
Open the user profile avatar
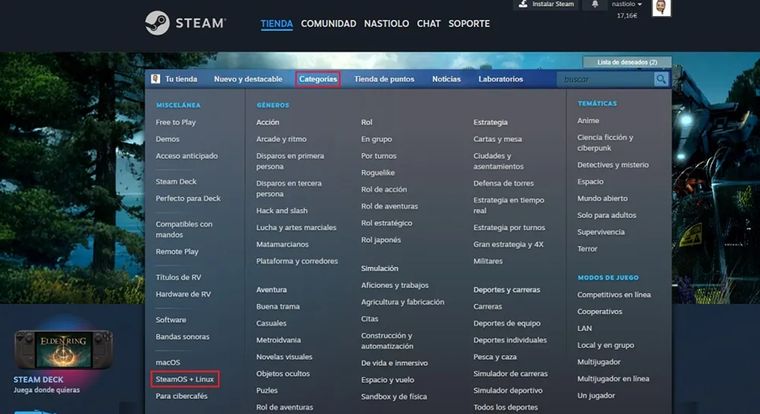tap(661, 8)
